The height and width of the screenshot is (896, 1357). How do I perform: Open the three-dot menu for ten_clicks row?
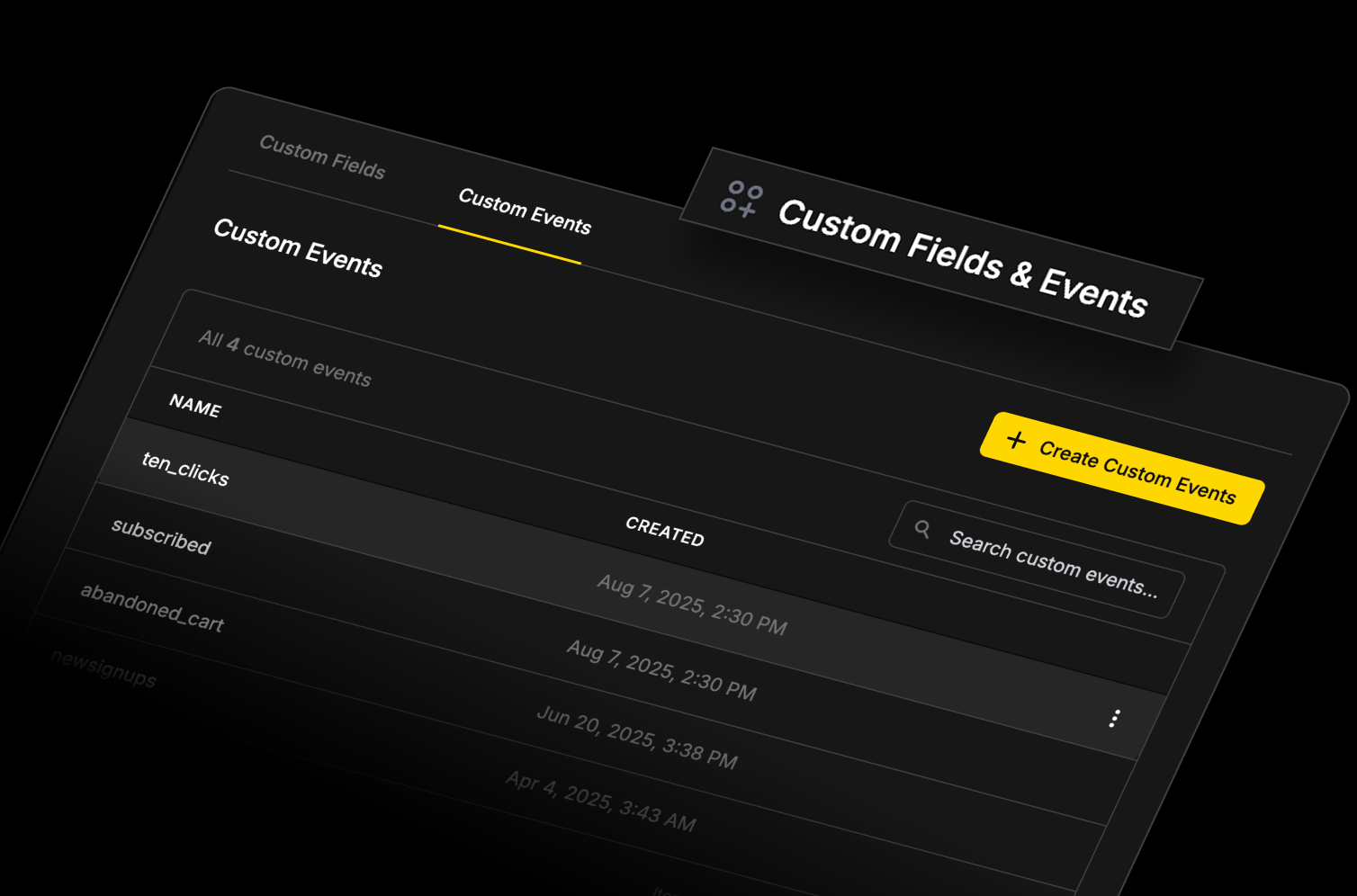(x=1115, y=718)
